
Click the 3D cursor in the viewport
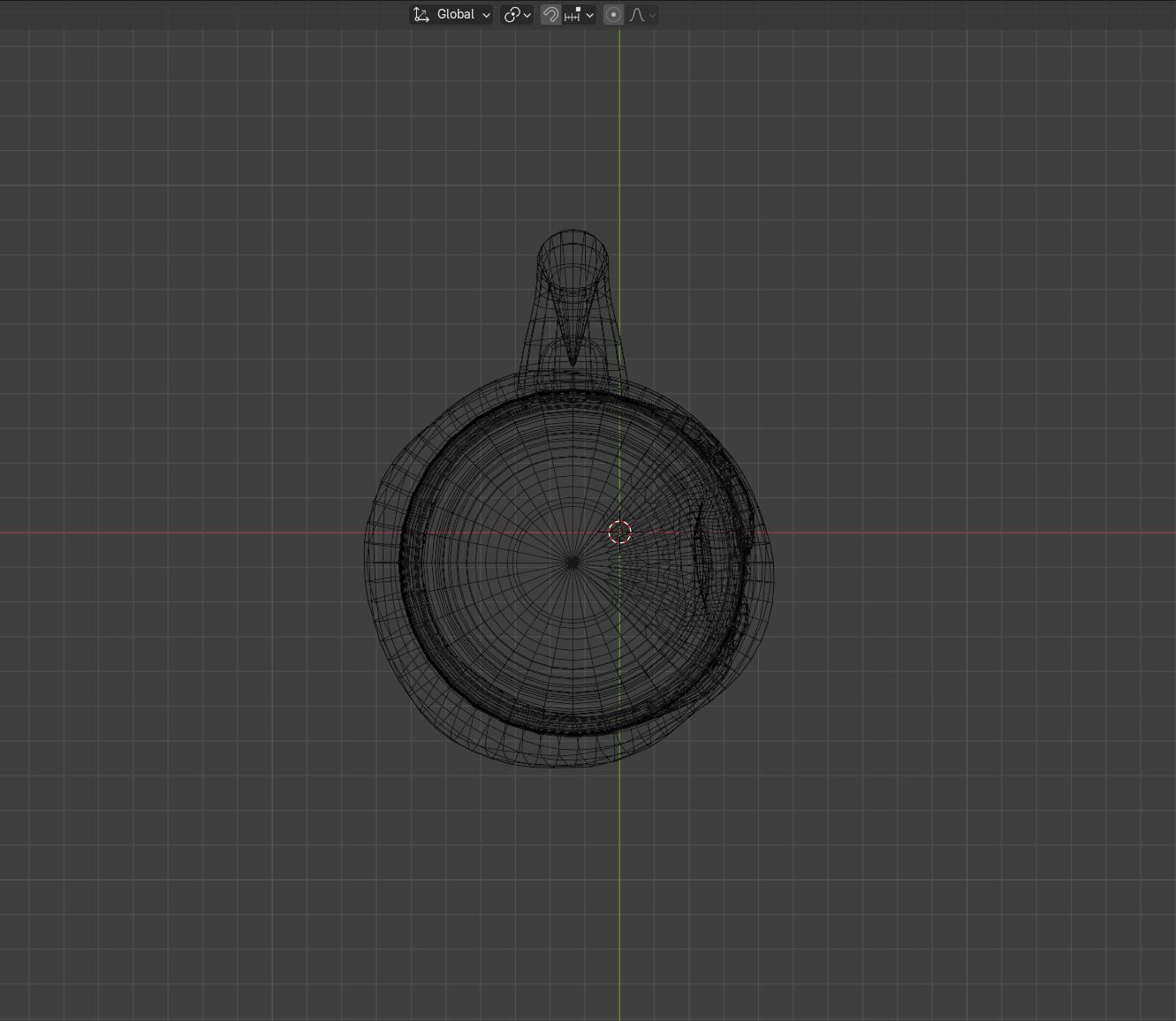coord(620,532)
